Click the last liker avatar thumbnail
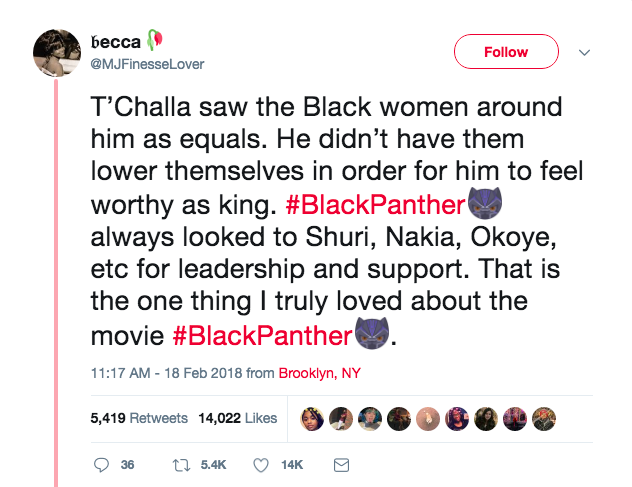The height and width of the screenshot is (487, 632). pos(544,418)
